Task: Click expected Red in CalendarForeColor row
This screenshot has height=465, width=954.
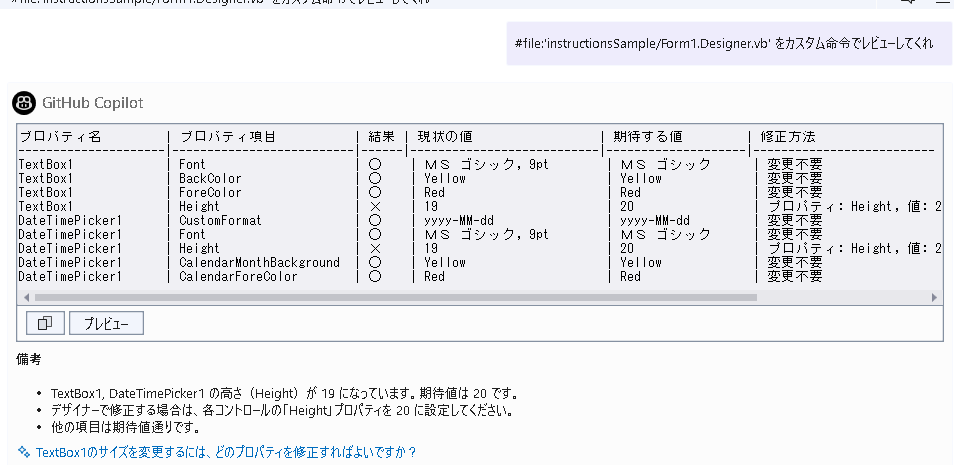Action: (630, 276)
